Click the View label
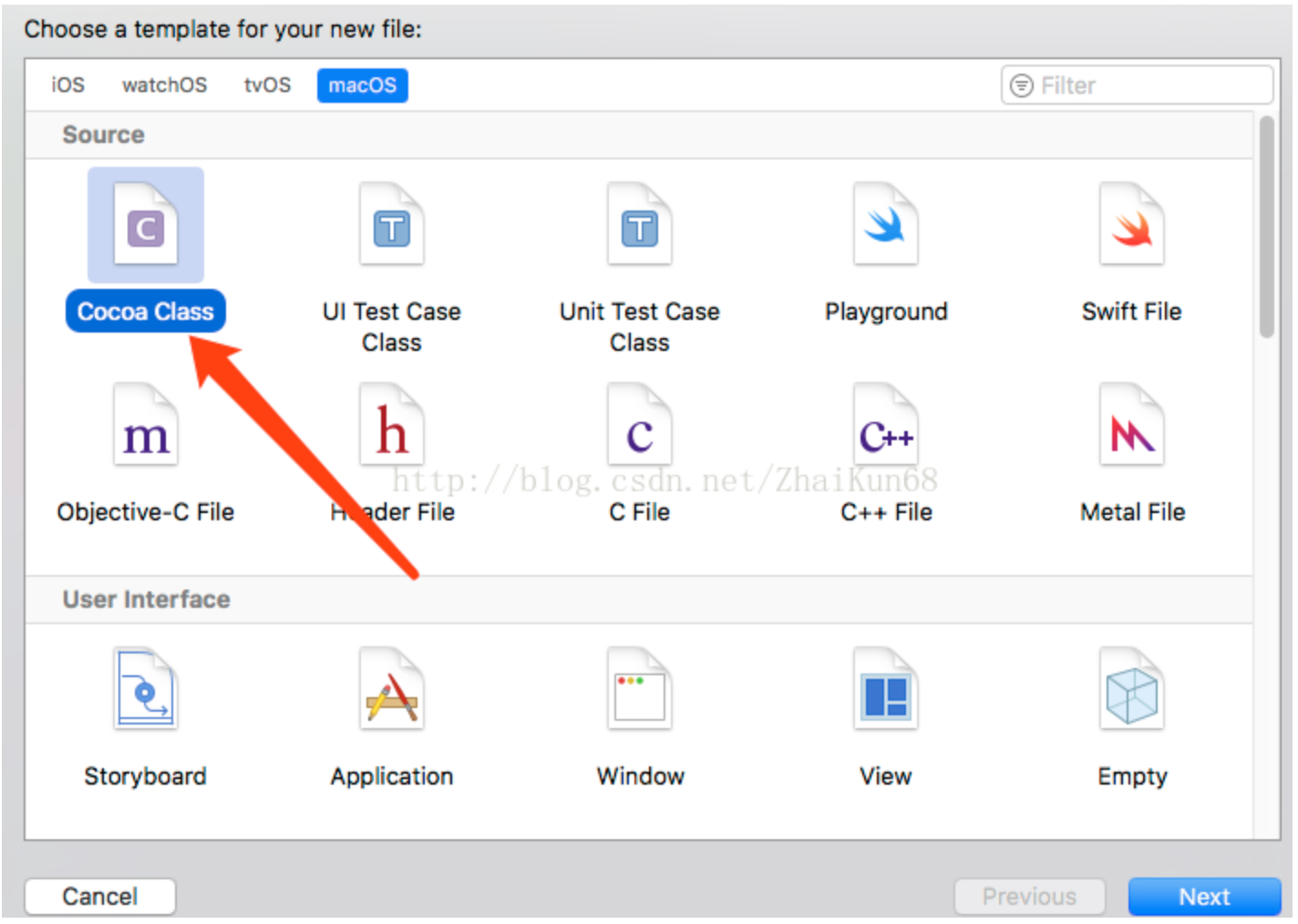 (x=886, y=776)
